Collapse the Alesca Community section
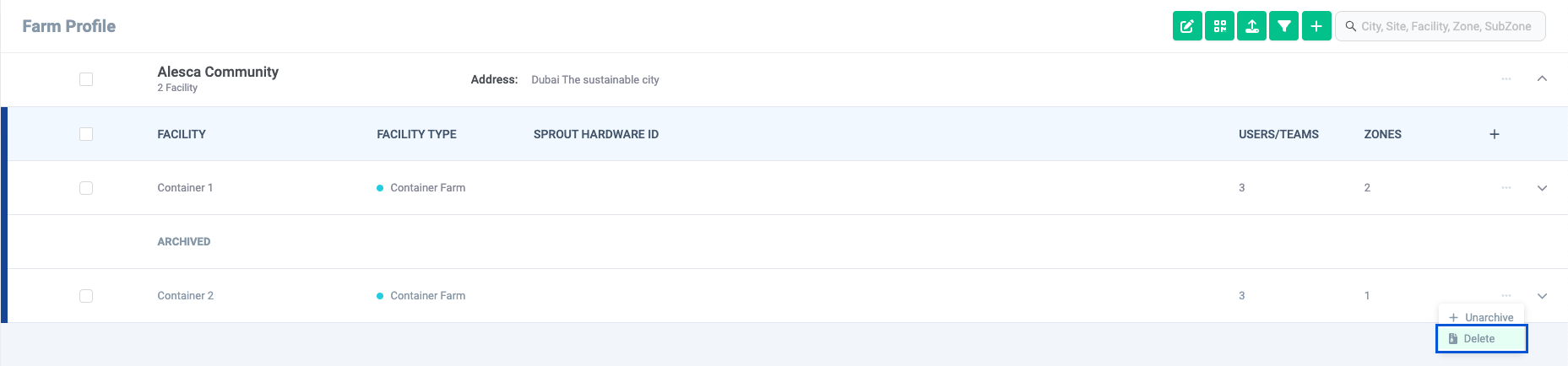This screenshot has height=366, width=1568. tap(1542, 78)
